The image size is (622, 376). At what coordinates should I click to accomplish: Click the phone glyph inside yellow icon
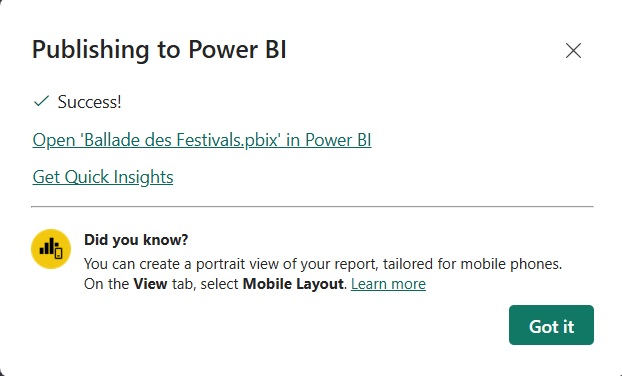(x=59, y=253)
